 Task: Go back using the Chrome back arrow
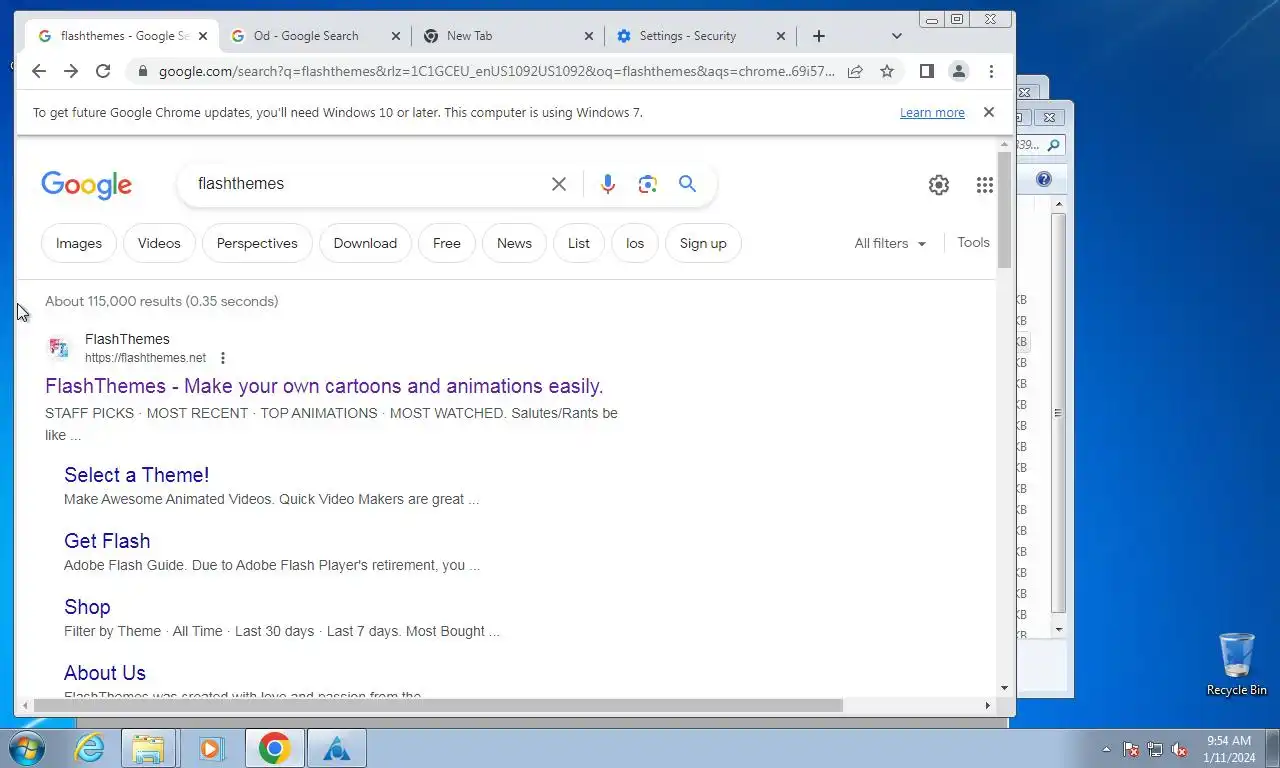39,71
